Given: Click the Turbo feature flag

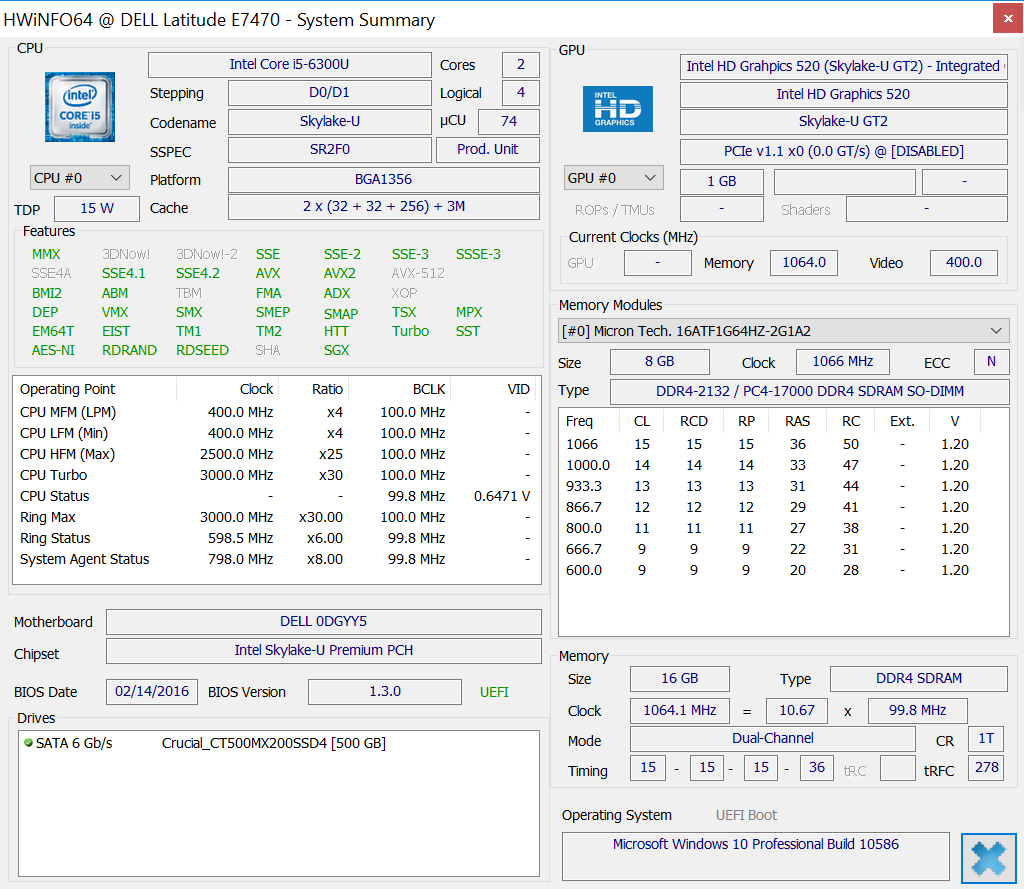Looking at the screenshot, I should coord(410,331).
